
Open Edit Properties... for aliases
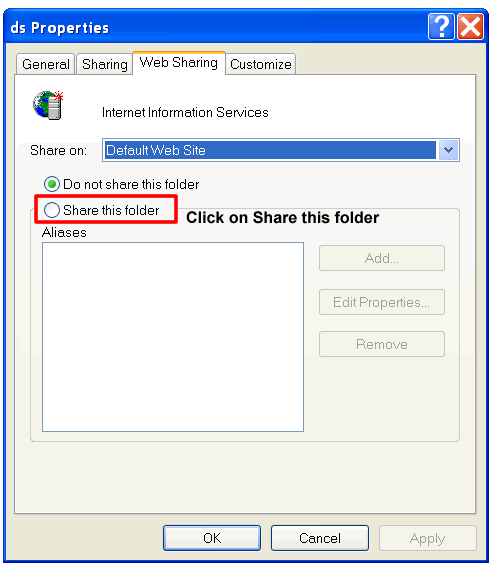(x=382, y=302)
